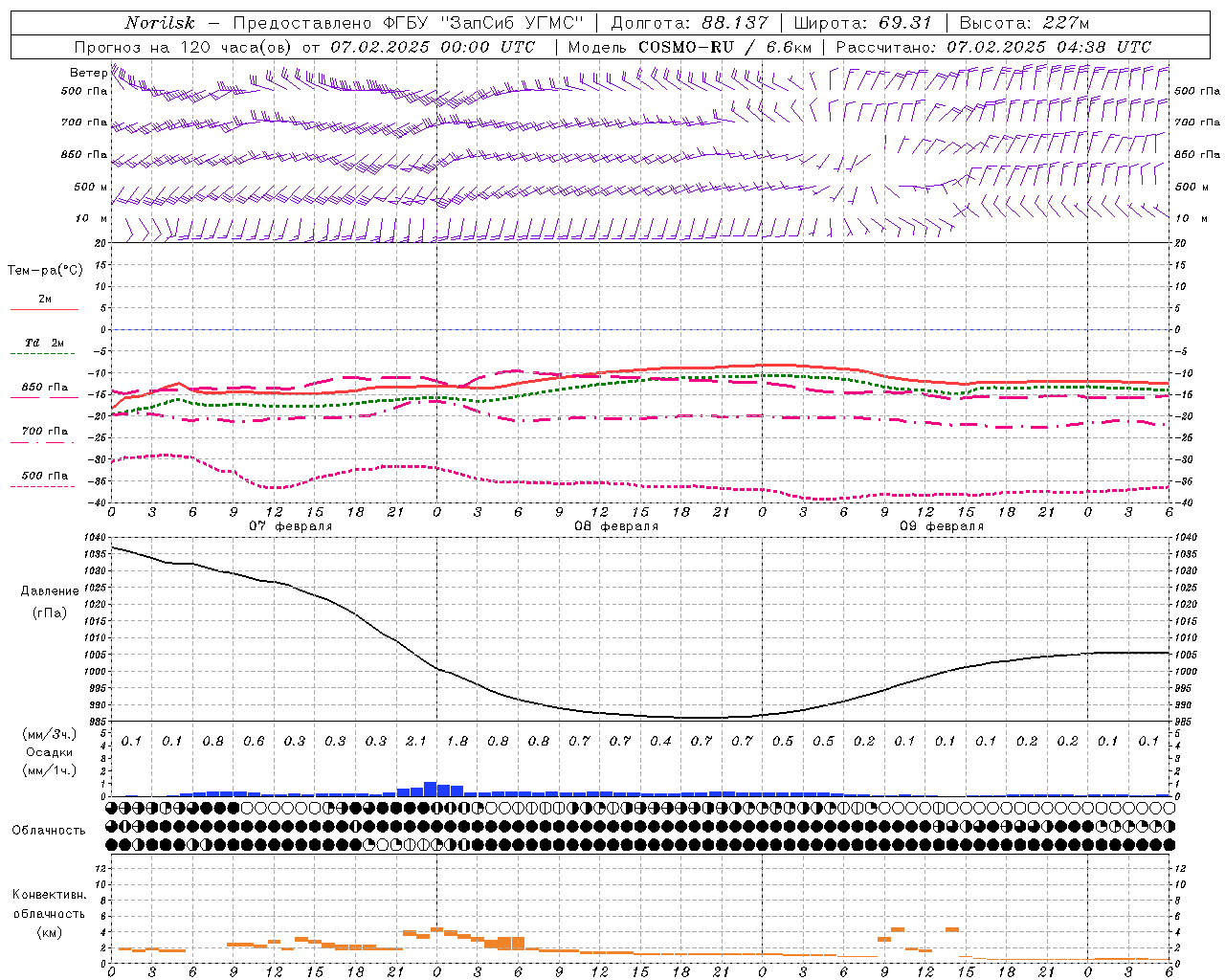Click the '08 февраля' date label
The width and height of the screenshot is (1225, 980).
(616, 526)
